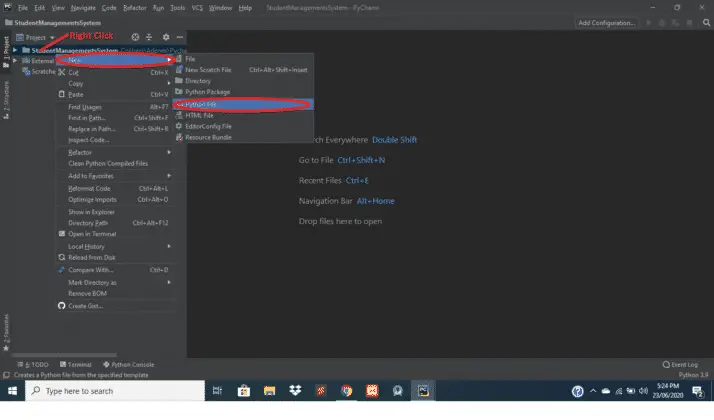The width and height of the screenshot is (714, 420).
Task: Click the collapse all icon in Project panel
Action: tap(149, 37)
